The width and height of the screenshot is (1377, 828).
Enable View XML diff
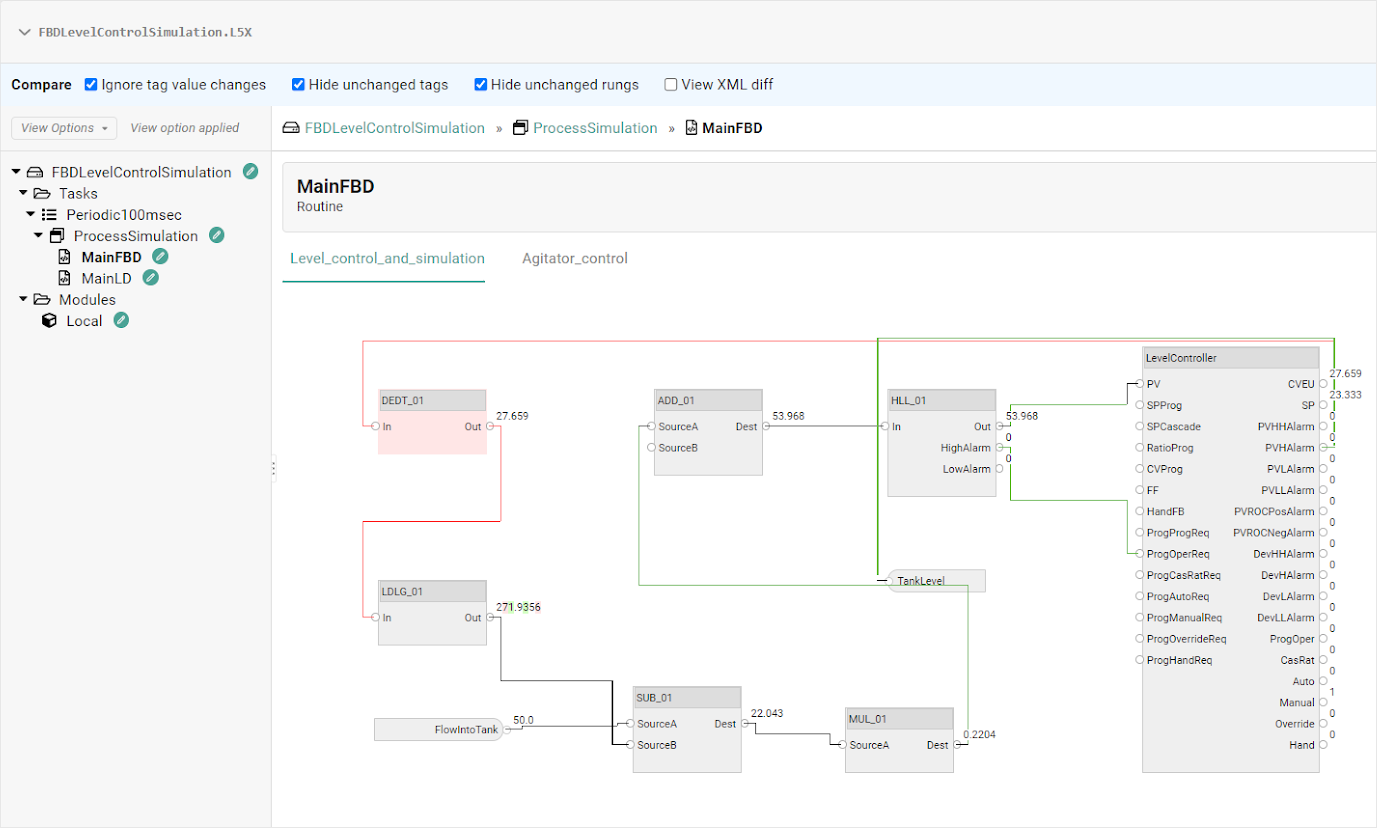point(670,84)
